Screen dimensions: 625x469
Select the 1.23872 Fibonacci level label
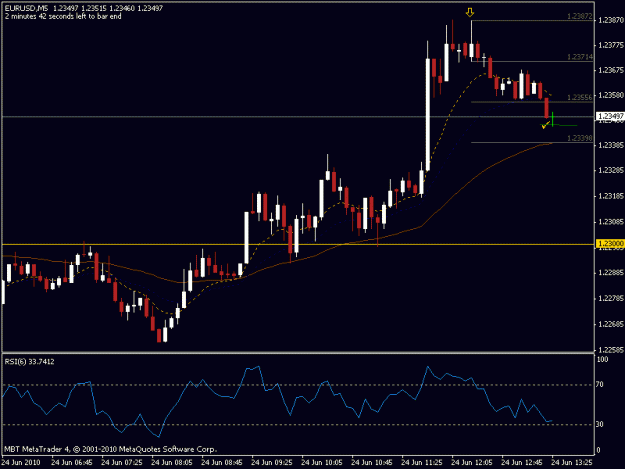click(x=580, y=16)
